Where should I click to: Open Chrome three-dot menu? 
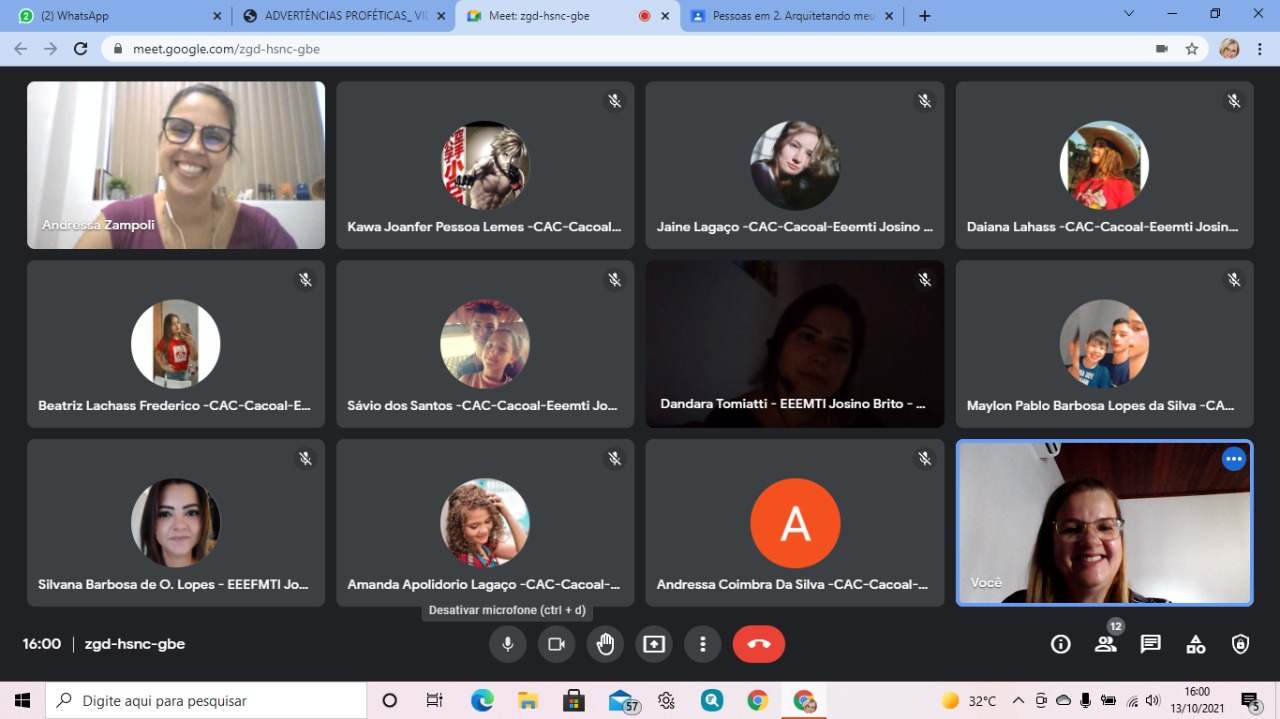click(x=1261, y=48)
